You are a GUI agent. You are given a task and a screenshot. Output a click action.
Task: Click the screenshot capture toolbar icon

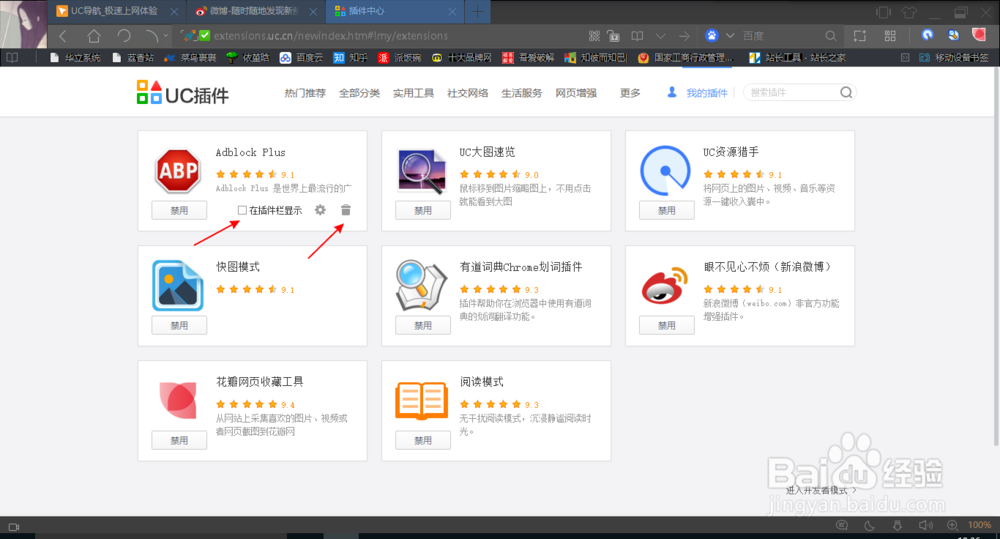860,36
